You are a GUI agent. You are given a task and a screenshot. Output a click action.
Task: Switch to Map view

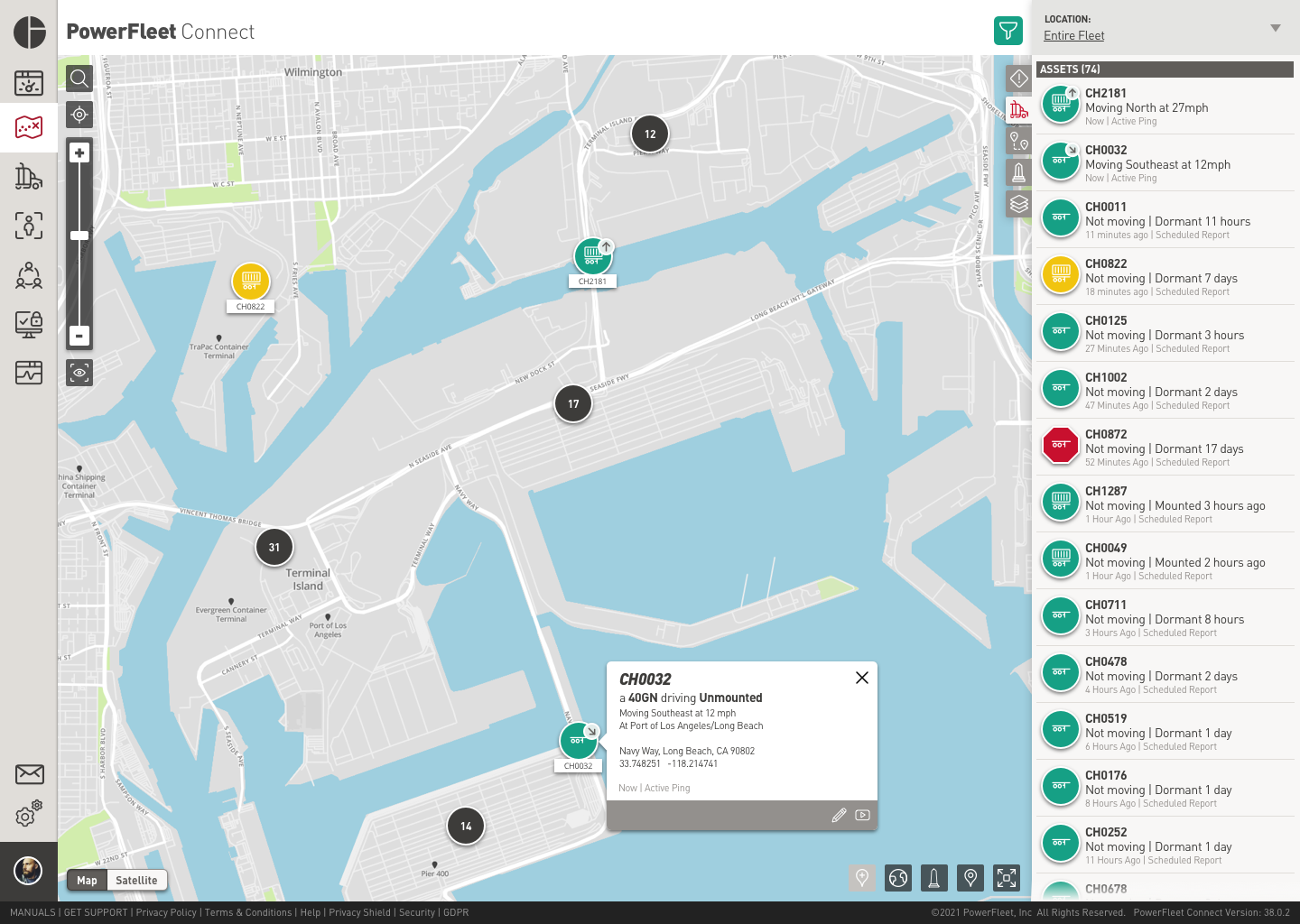coord(88,880)
